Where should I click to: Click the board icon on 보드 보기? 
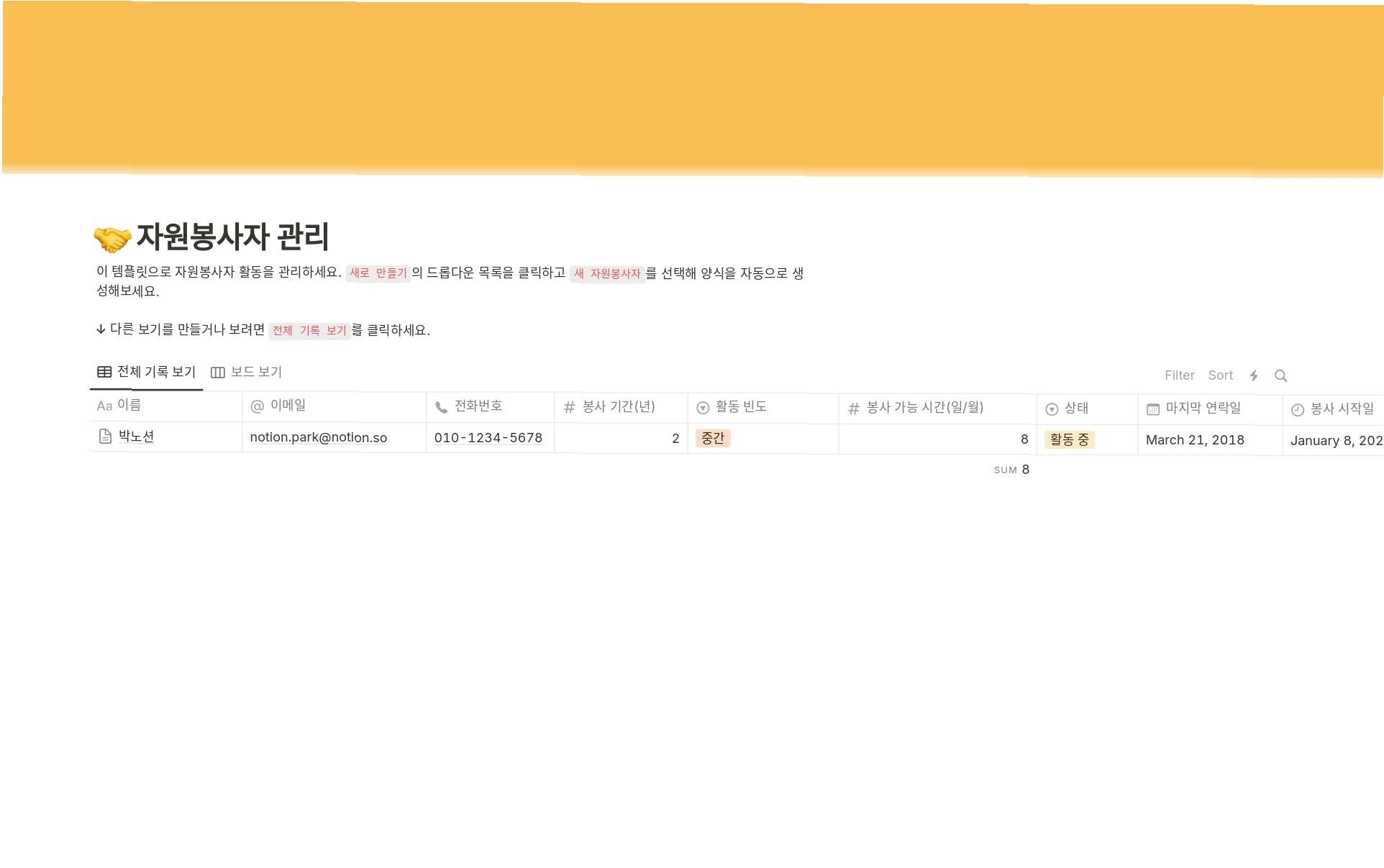217,373
